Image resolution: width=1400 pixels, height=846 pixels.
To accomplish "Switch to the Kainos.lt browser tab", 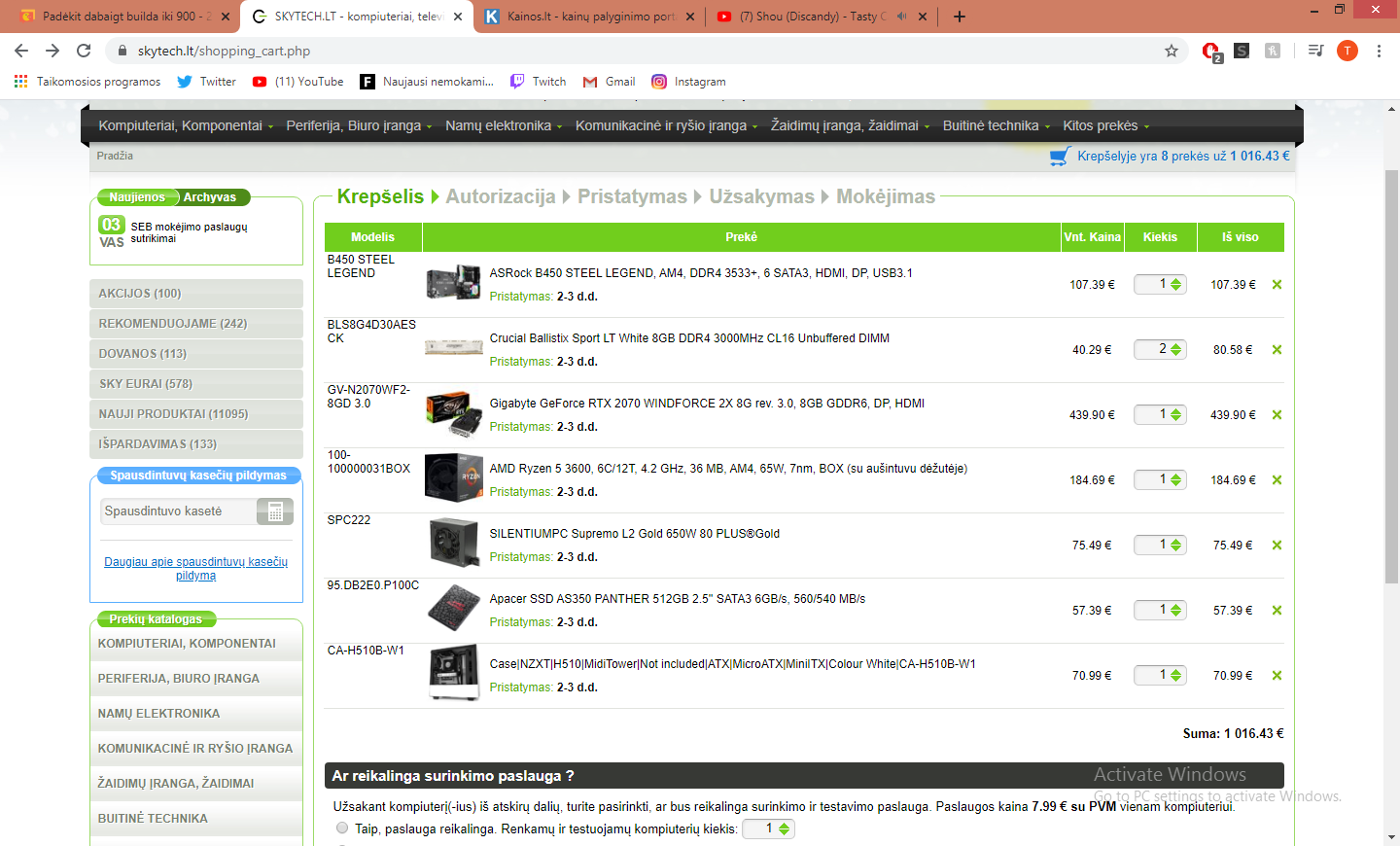I will click(x=589, y=17).
